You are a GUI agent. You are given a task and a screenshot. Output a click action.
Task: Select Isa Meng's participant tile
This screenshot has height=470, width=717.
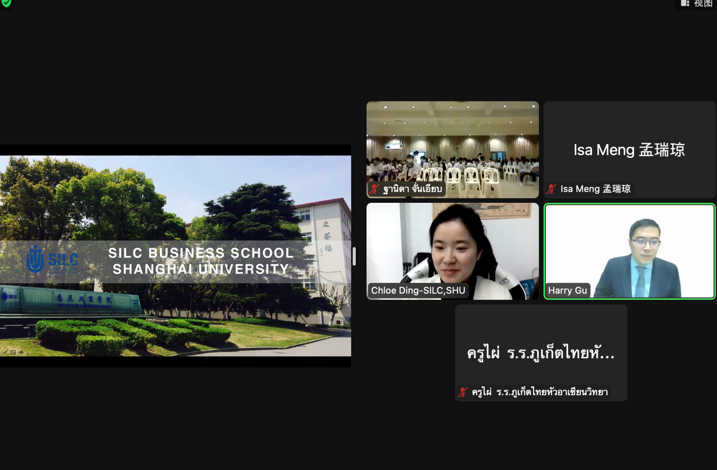coord(629,148)
